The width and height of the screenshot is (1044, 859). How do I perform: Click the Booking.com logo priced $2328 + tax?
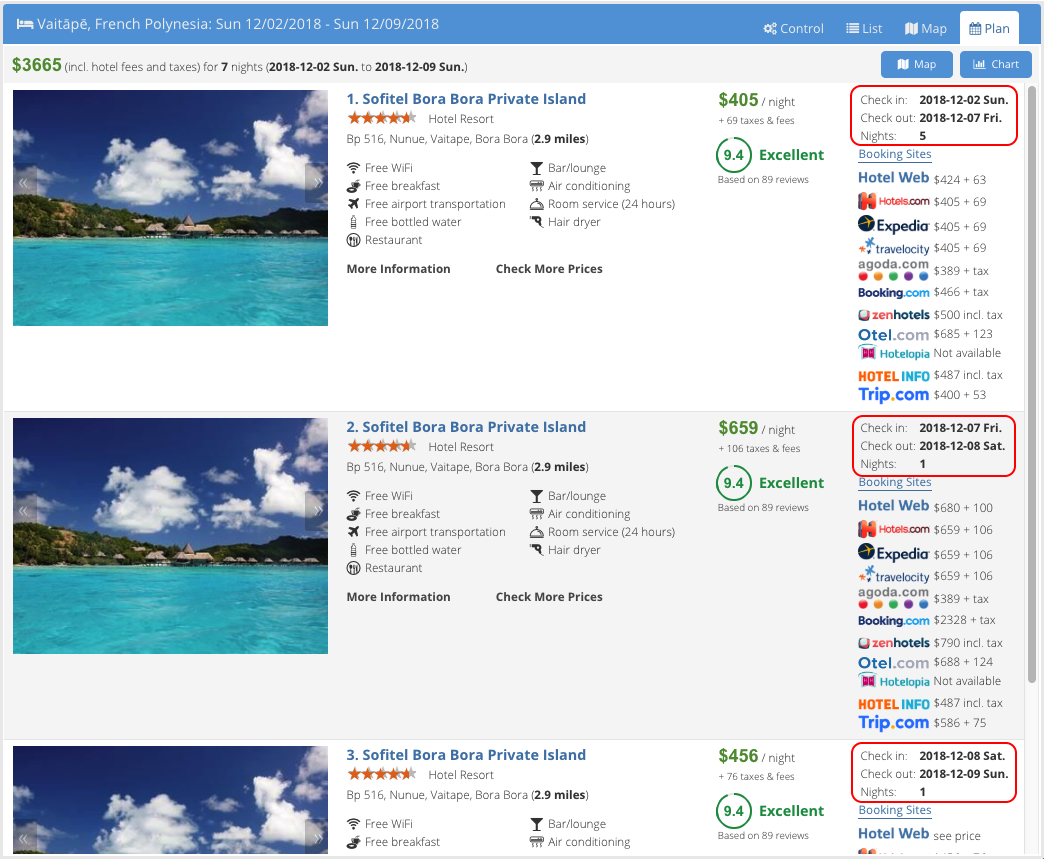pyautogui.click(x=894, y=621)
